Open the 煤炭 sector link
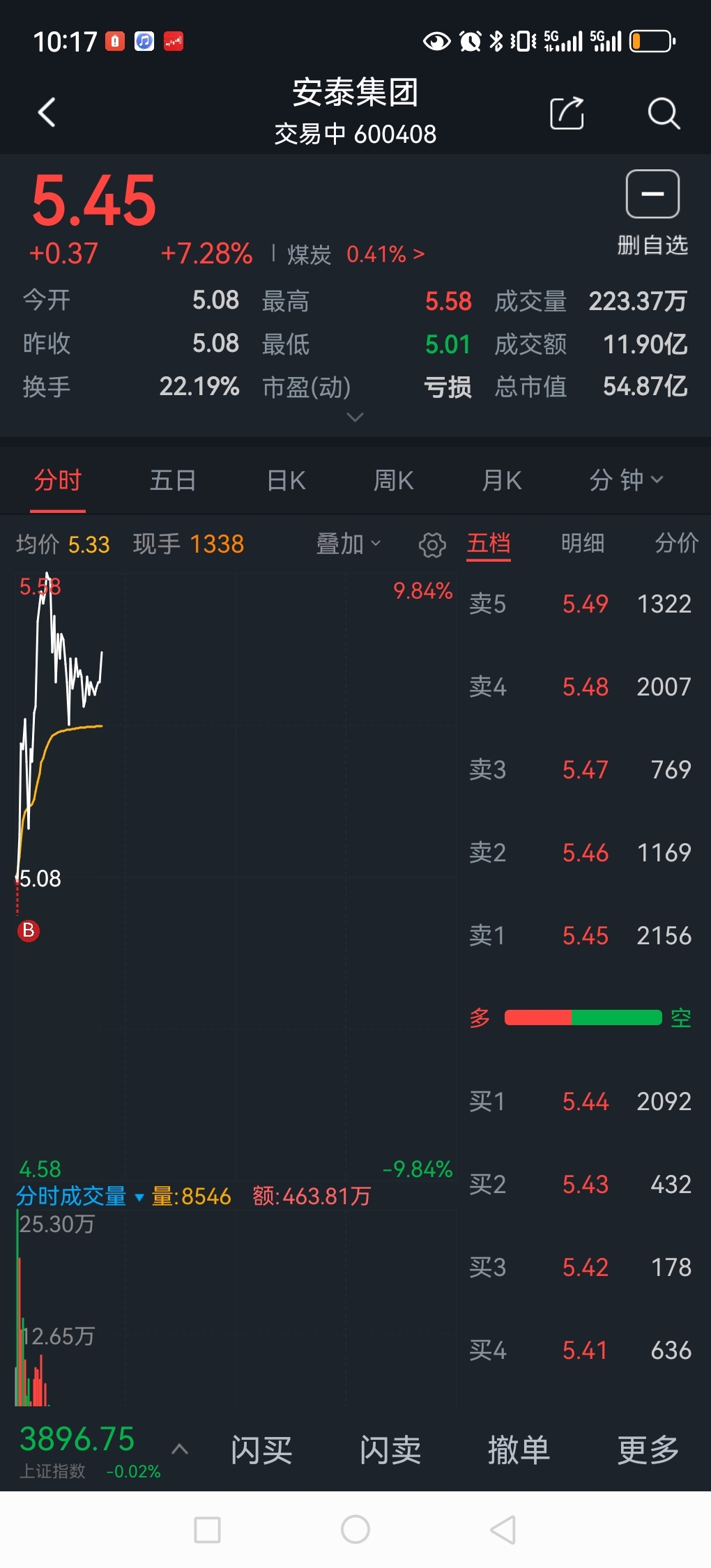The height and width of the screenshot is (1568, 711). (355, 254)
